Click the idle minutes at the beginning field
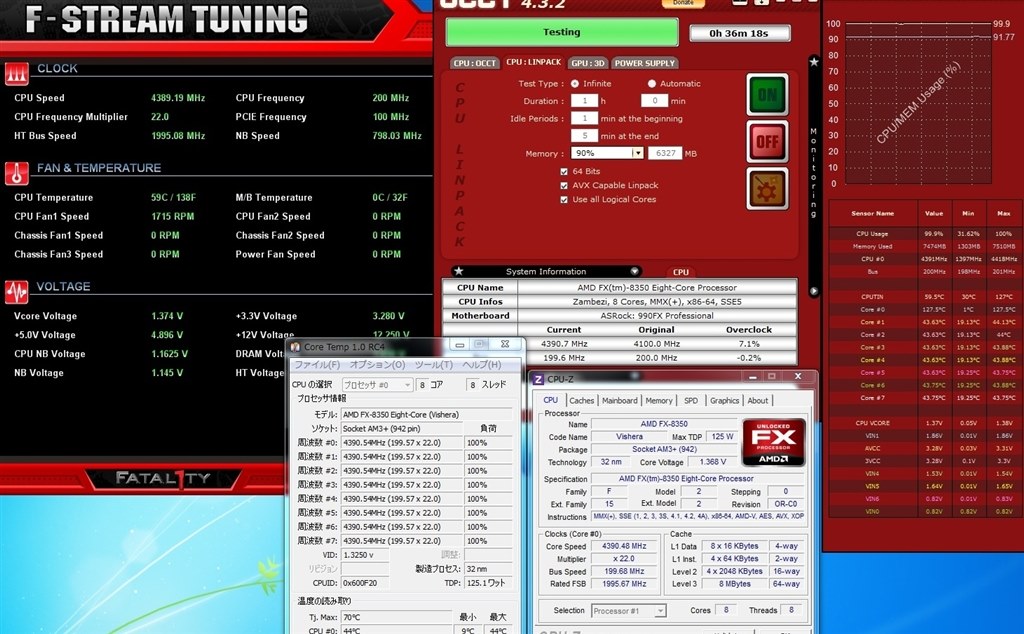 [584, 118]
